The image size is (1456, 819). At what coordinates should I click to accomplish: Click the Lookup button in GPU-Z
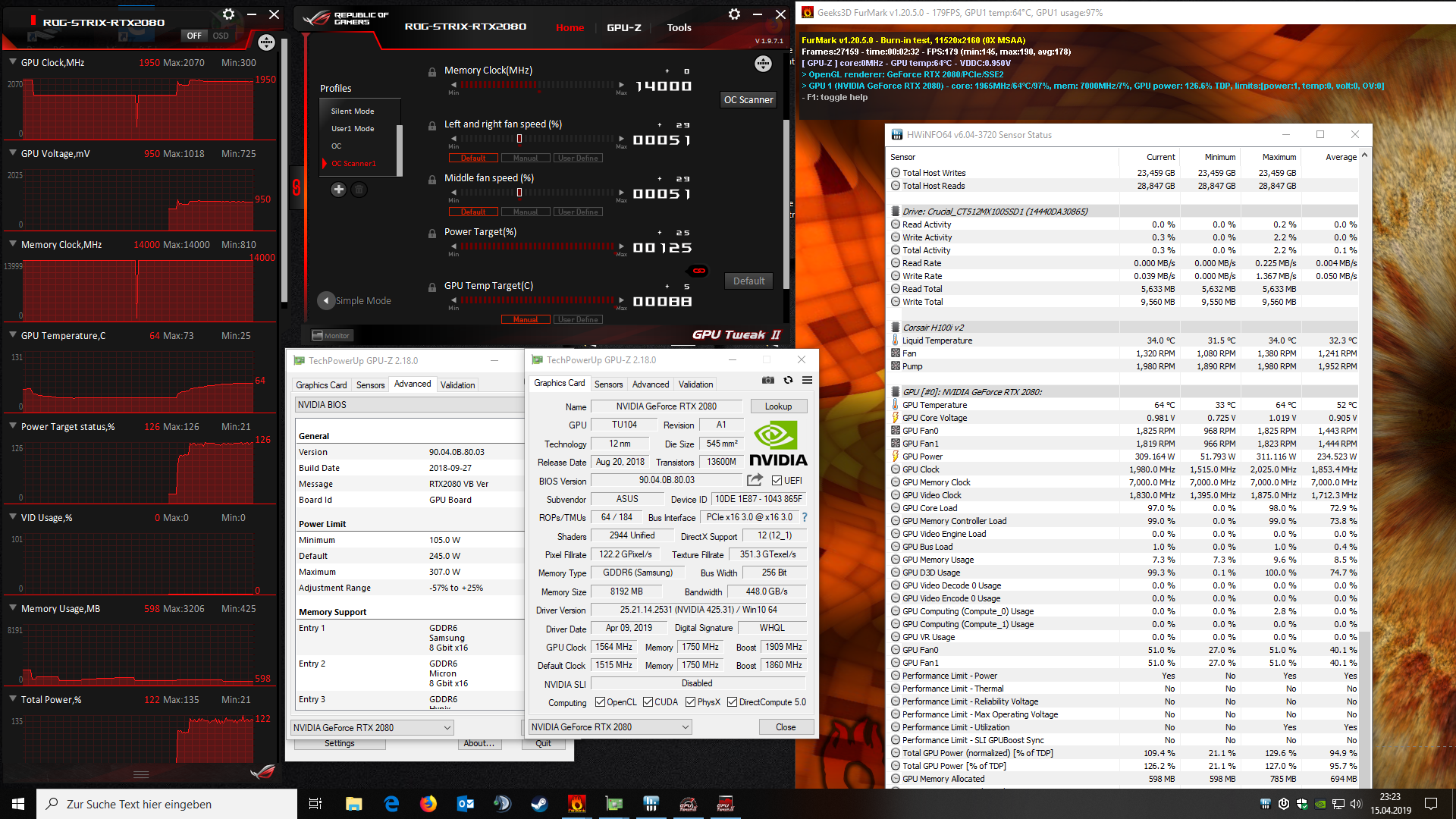(x=778, y=406)
